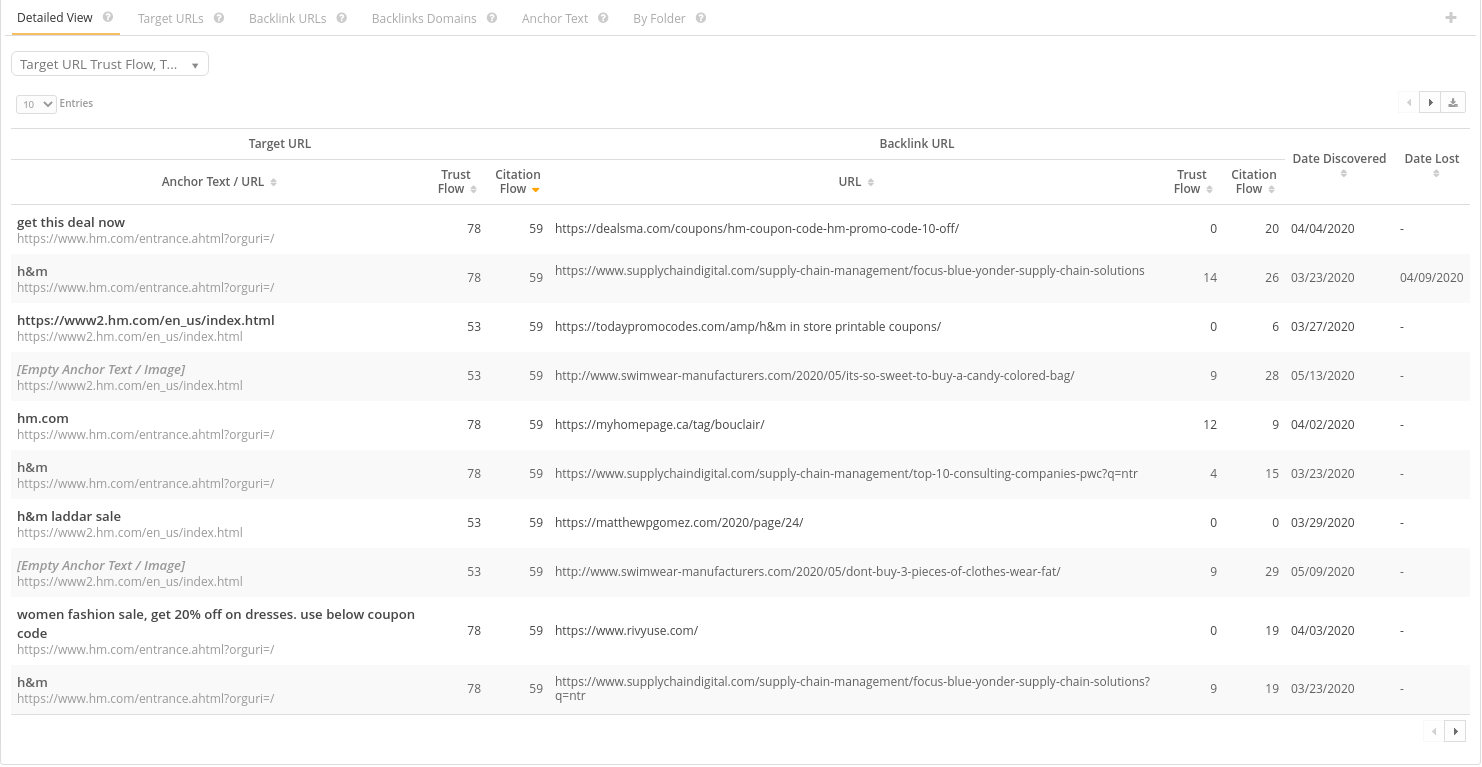
Task: Open the myhomepage.ca bouclair backlink
Action: click(x=660, y=425)
